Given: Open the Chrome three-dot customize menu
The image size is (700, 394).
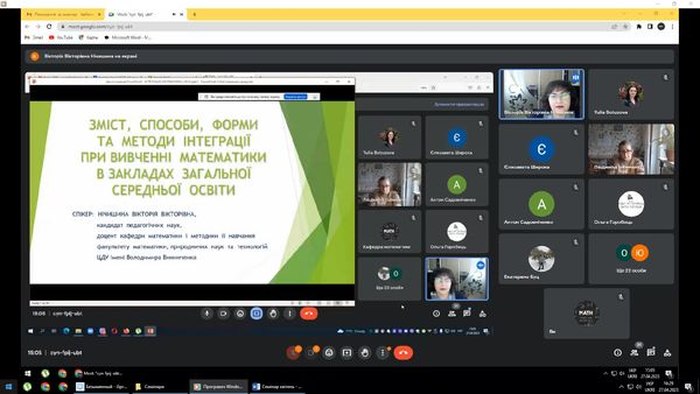Looking at the screenshot, I should click(x=672, y=27).
